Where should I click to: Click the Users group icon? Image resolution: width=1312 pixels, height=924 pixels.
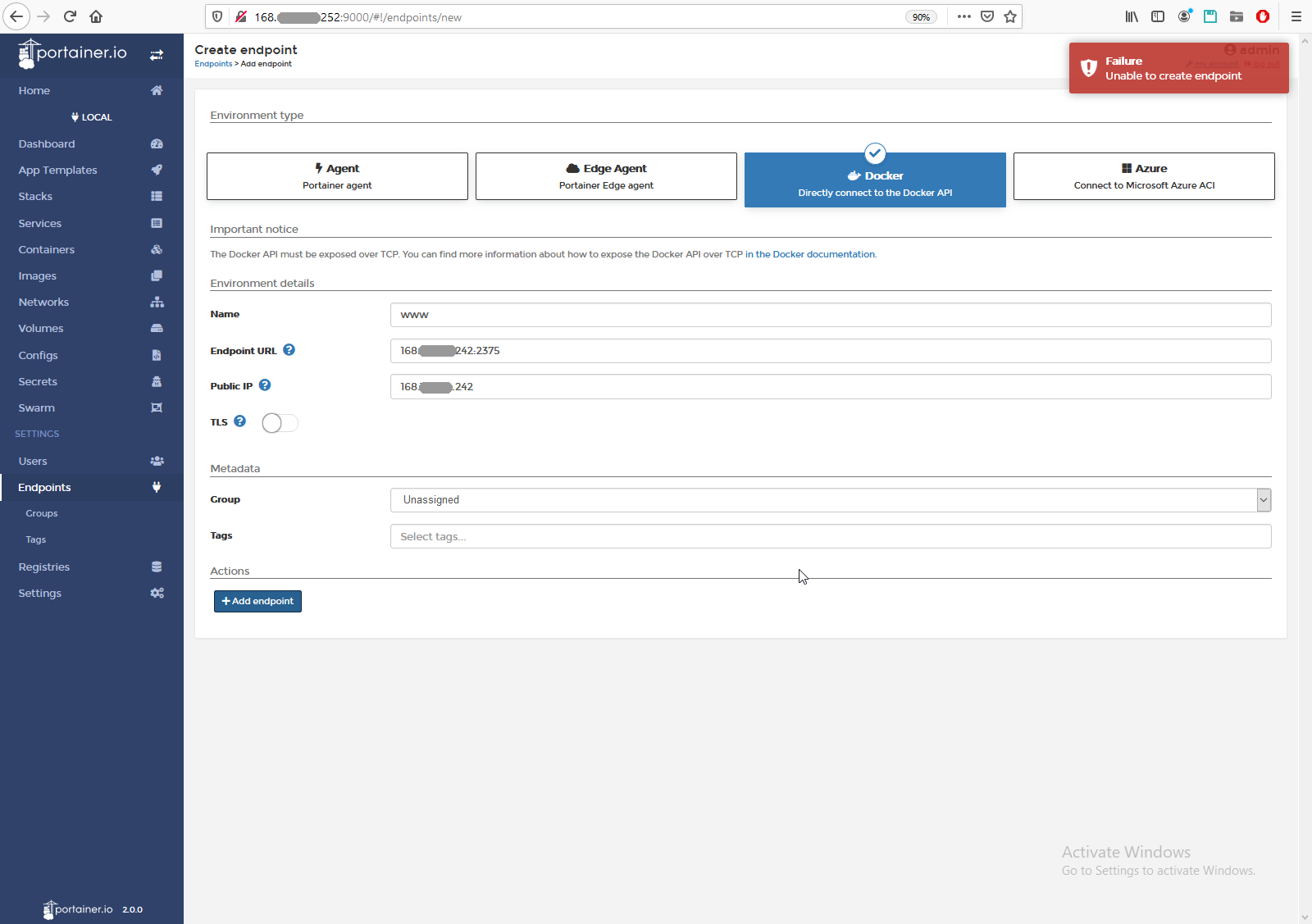(x=157, y=461)
